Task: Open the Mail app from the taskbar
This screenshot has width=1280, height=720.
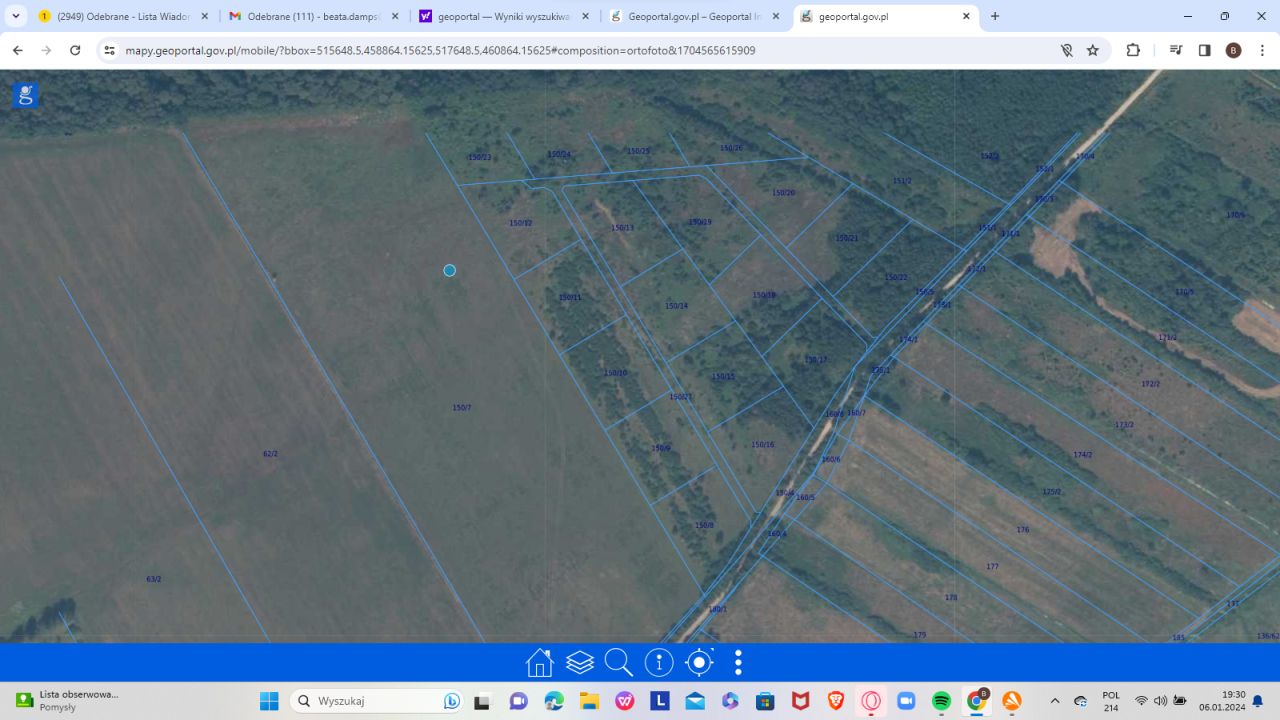Action: click(695, 701)
